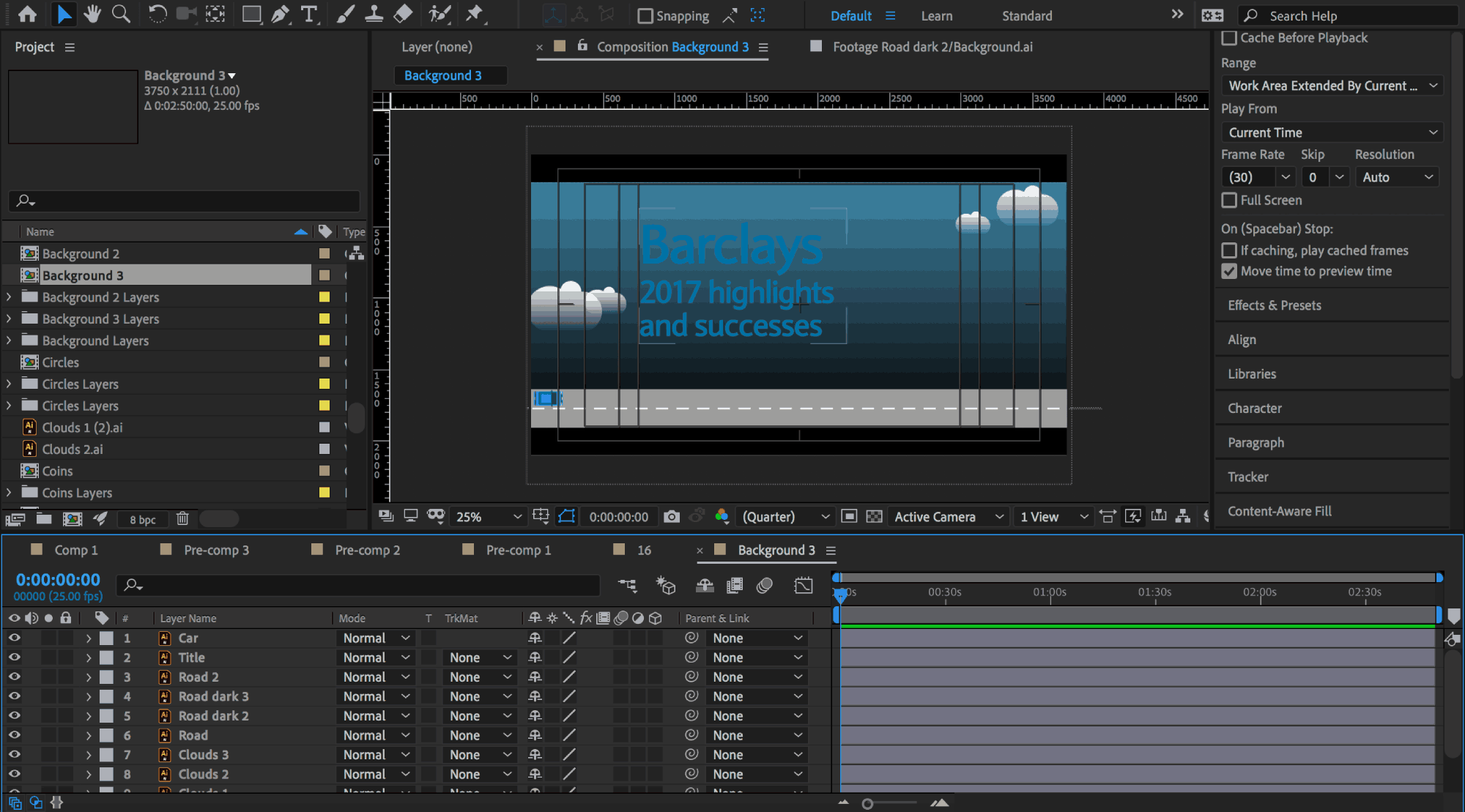This screenshot has height=812, width=1465.
Task: Open the graph editor icon in timeline
Action: [x=804, y=585]
